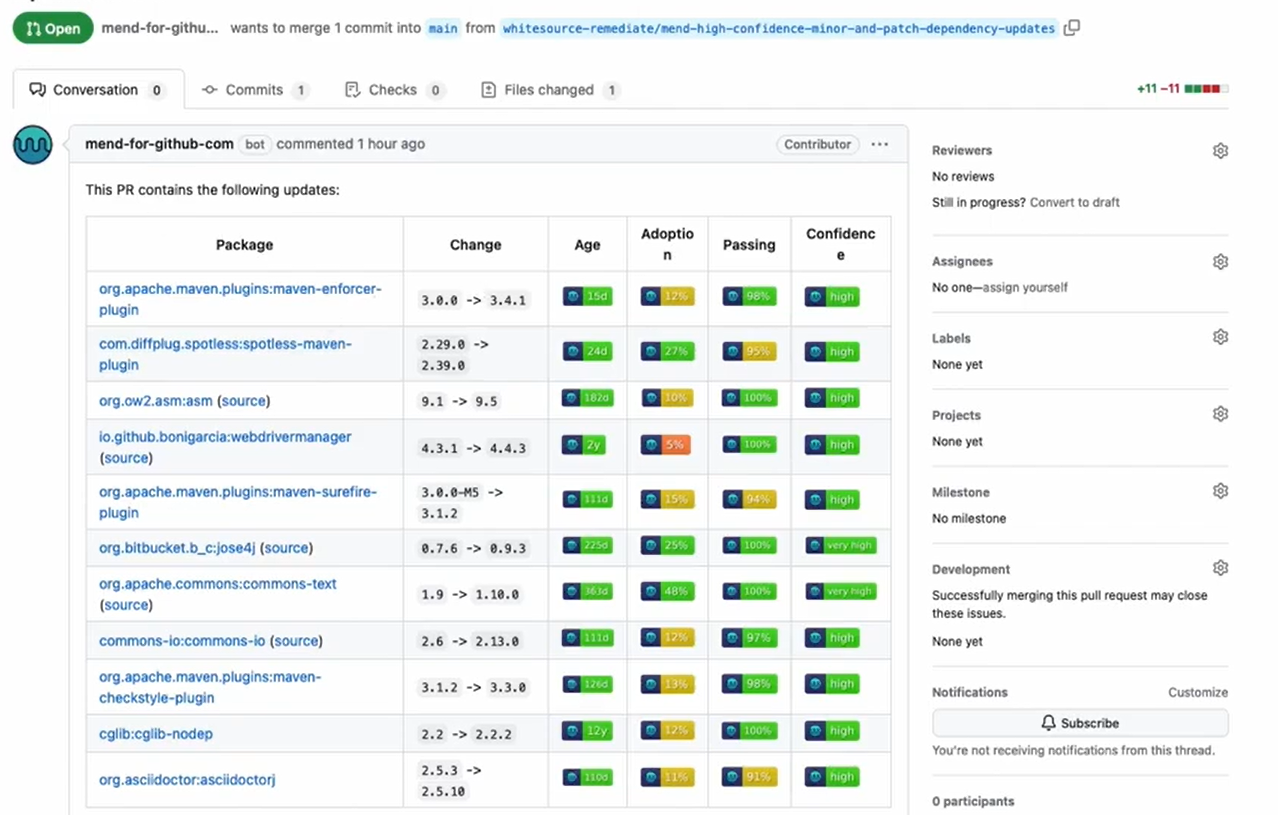This screenshot has width=1278, height=815.
Task: Click the Age badge for org.ow2.asm:asm
Action: coord(587,398)
